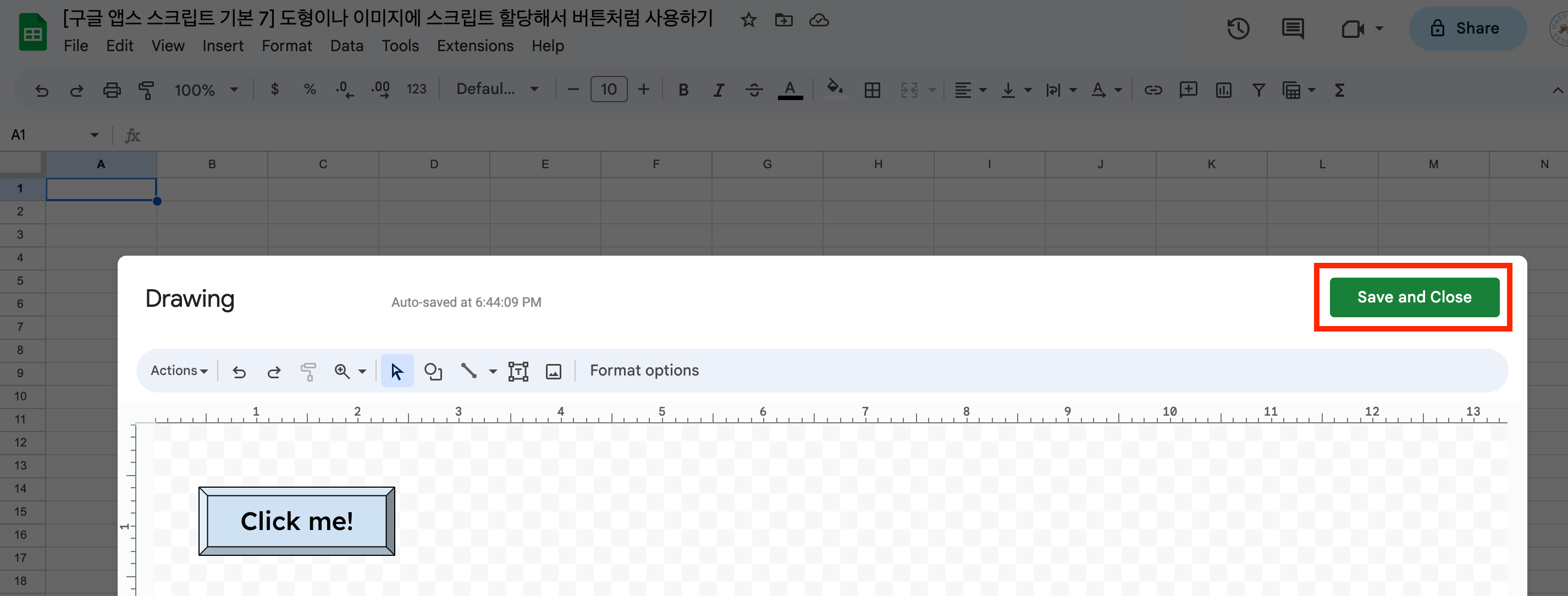Select the Click me! button shape

[296, 521]
